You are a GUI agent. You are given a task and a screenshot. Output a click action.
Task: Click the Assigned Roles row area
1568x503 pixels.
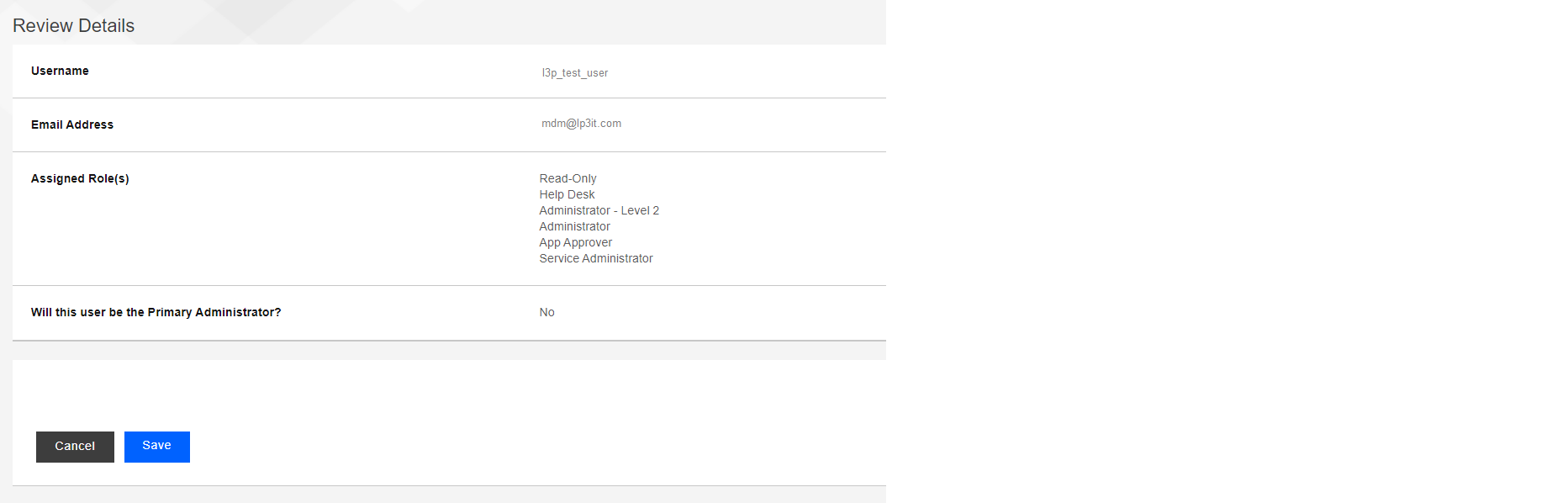pos(449,219)
